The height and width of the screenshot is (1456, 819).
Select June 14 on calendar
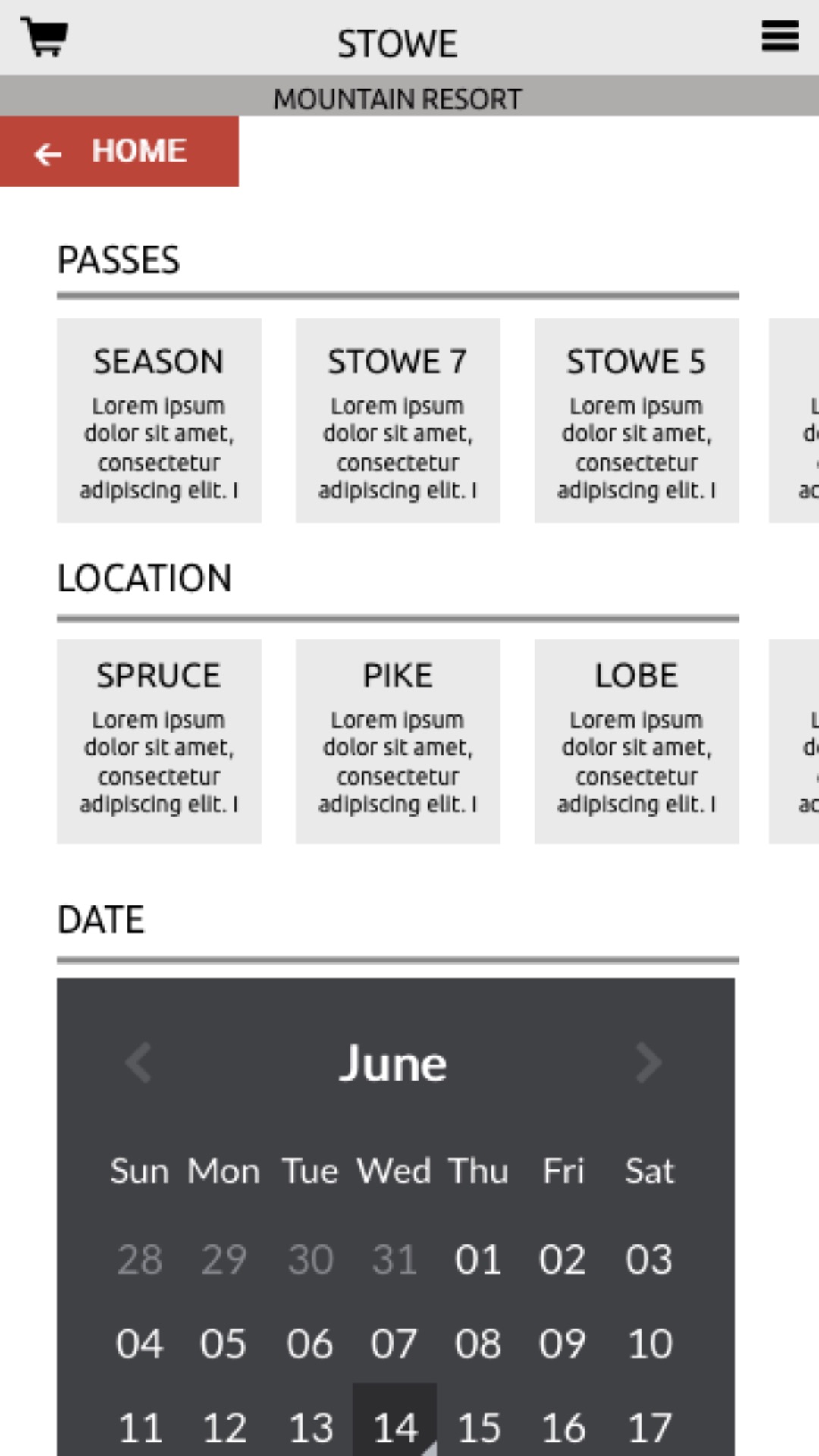pyautogui.click(x=394, y=1427)
